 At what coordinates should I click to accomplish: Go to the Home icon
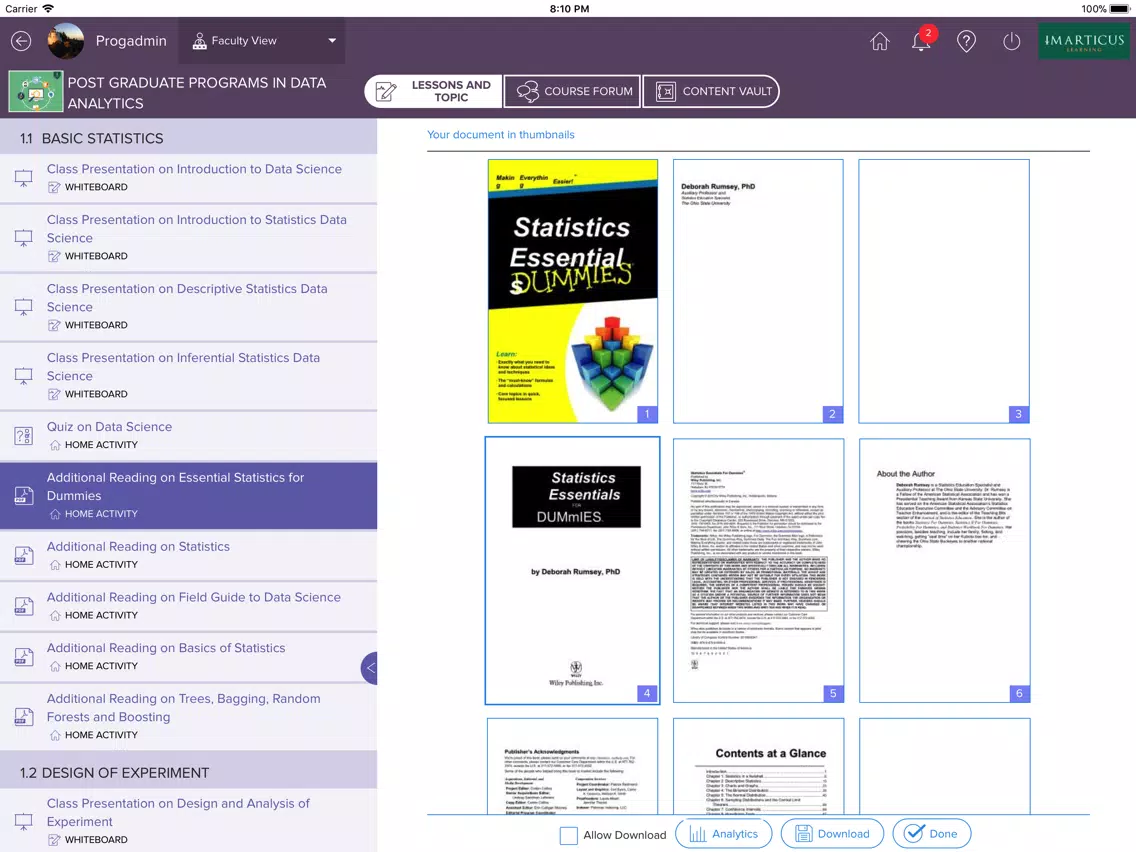point(880,41)
